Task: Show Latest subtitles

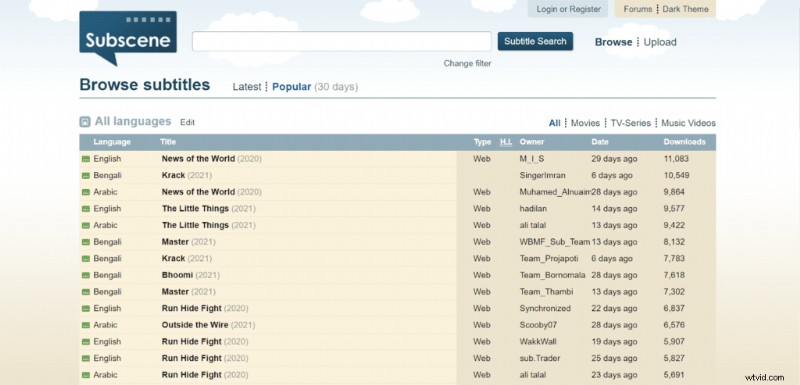Action: click(247, 87)
